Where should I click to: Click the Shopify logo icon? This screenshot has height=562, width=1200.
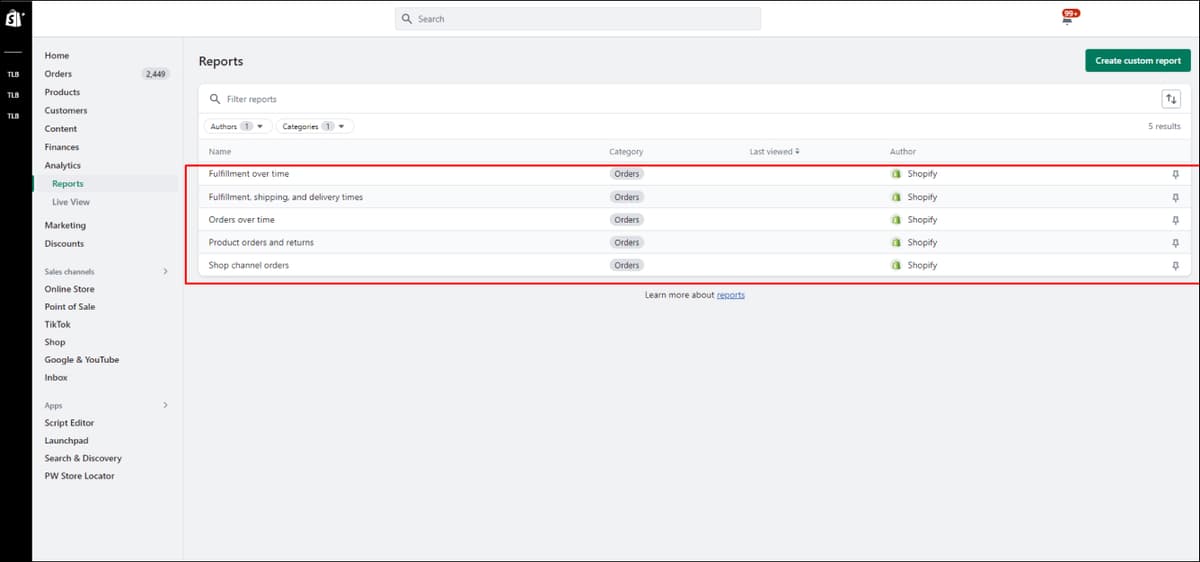click(14, 19)
